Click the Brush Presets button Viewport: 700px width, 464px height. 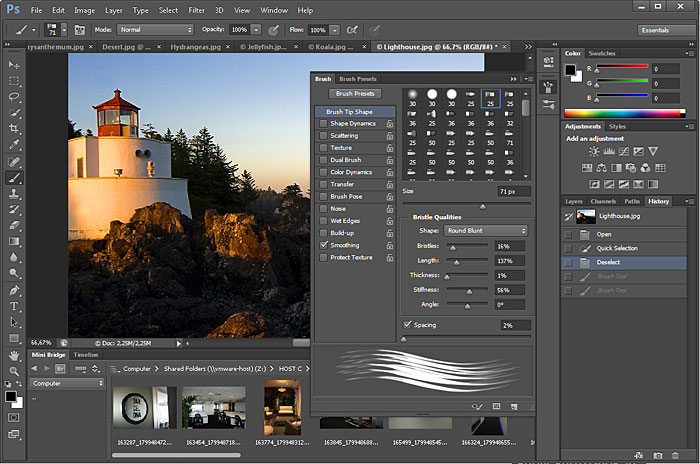click(x=357, y=93)
